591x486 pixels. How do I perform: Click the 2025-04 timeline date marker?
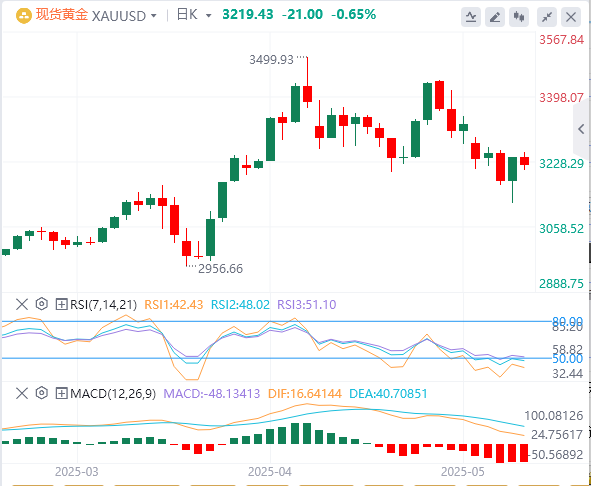point(270,472)
